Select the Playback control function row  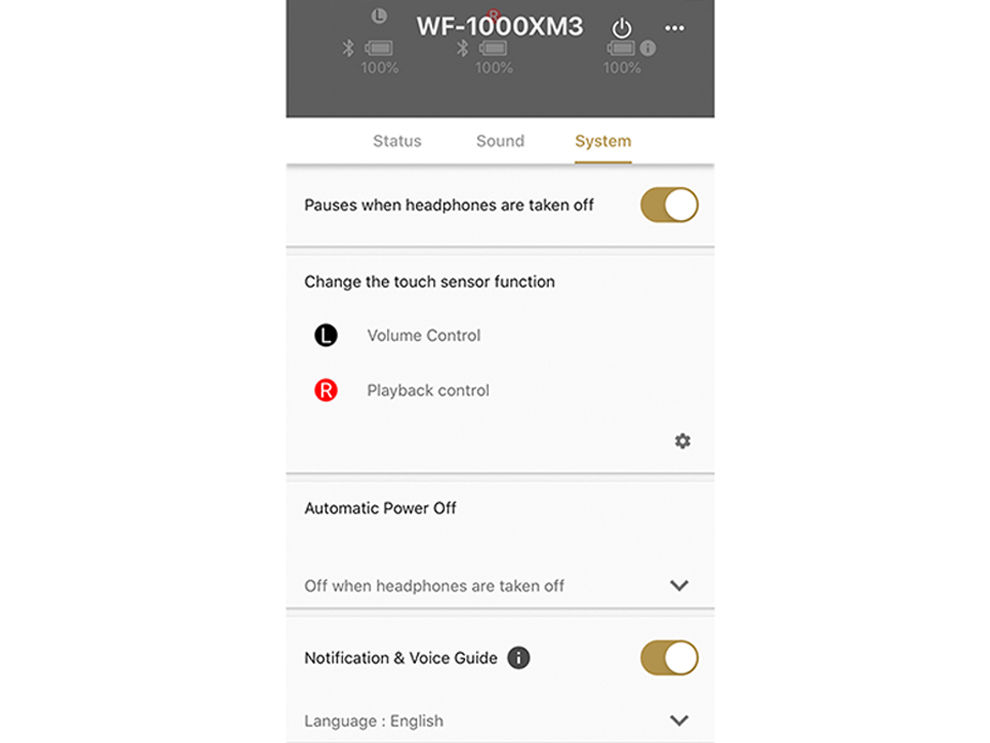500,390
